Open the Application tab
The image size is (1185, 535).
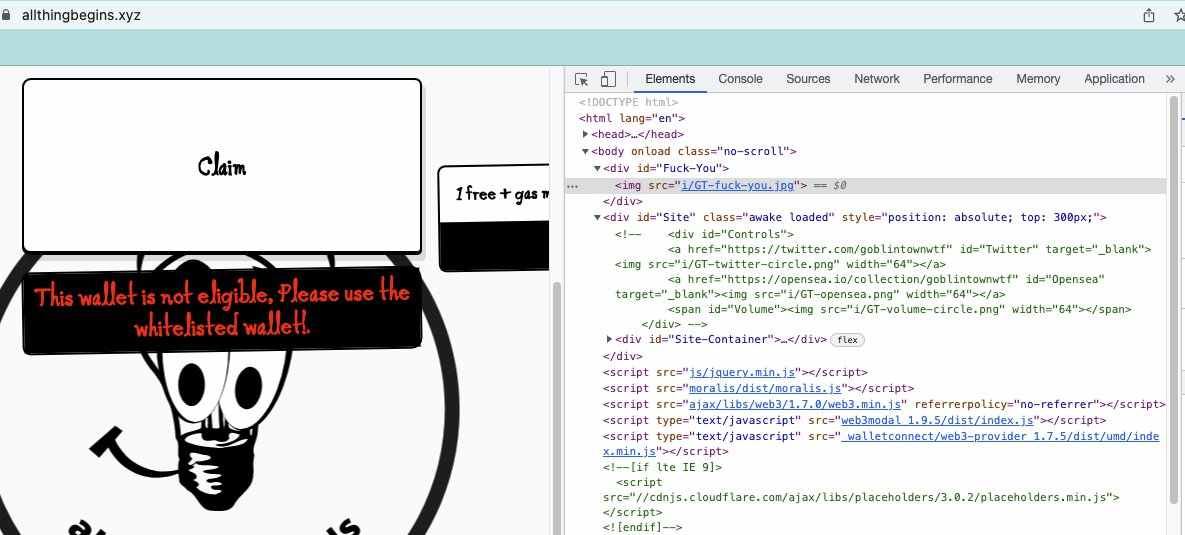[1114, 79]
